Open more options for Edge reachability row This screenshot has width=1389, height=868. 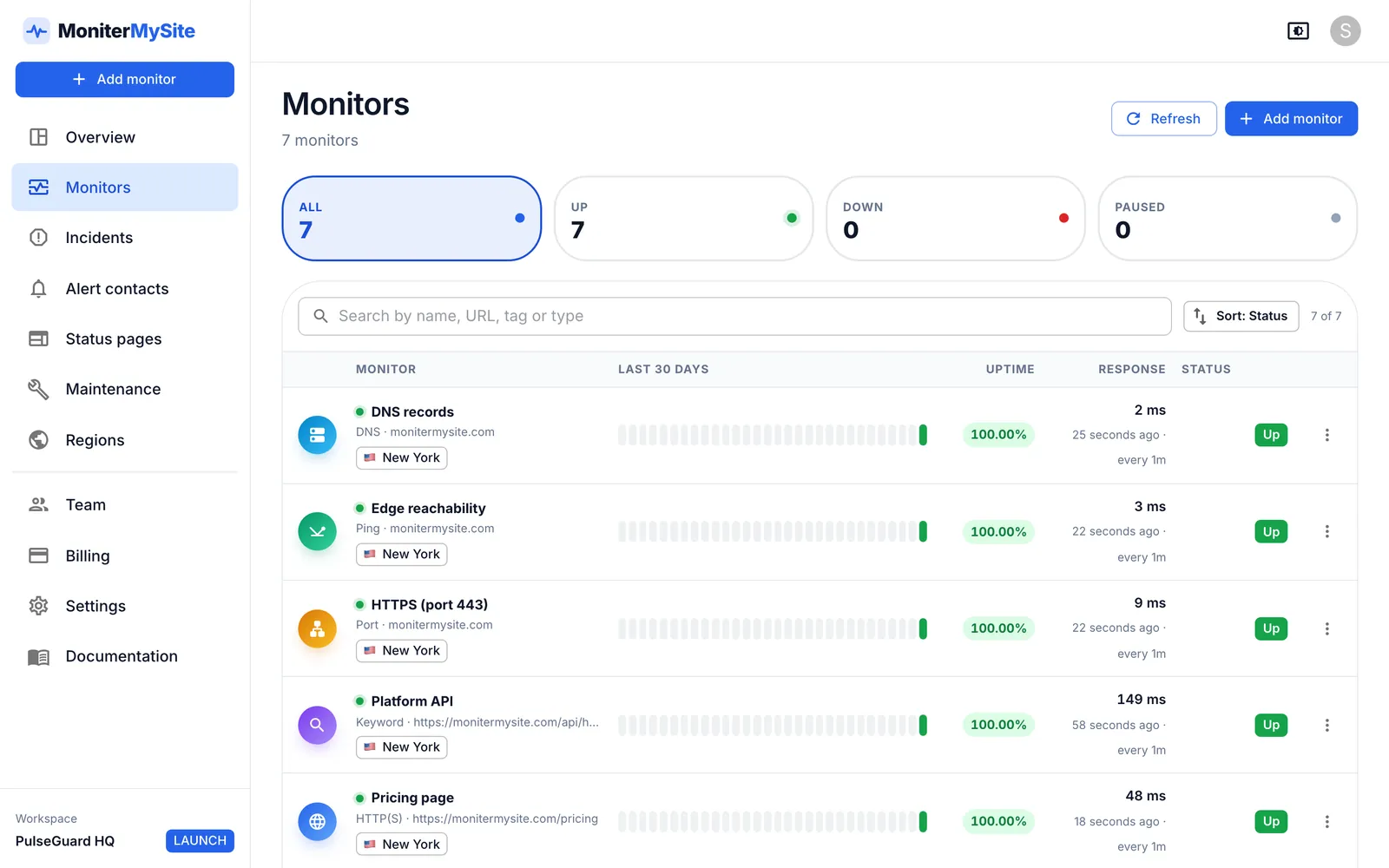pos(1326,531)
